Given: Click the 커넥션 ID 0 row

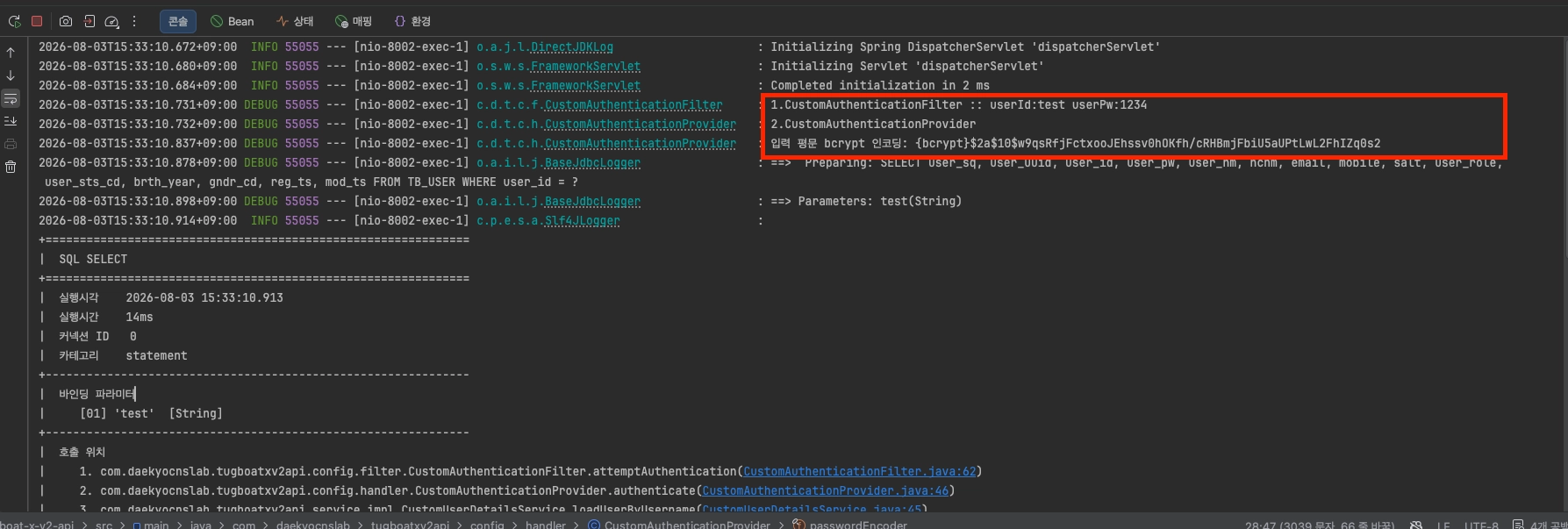Looking at the screenshot, I should [x=97, y=337].
